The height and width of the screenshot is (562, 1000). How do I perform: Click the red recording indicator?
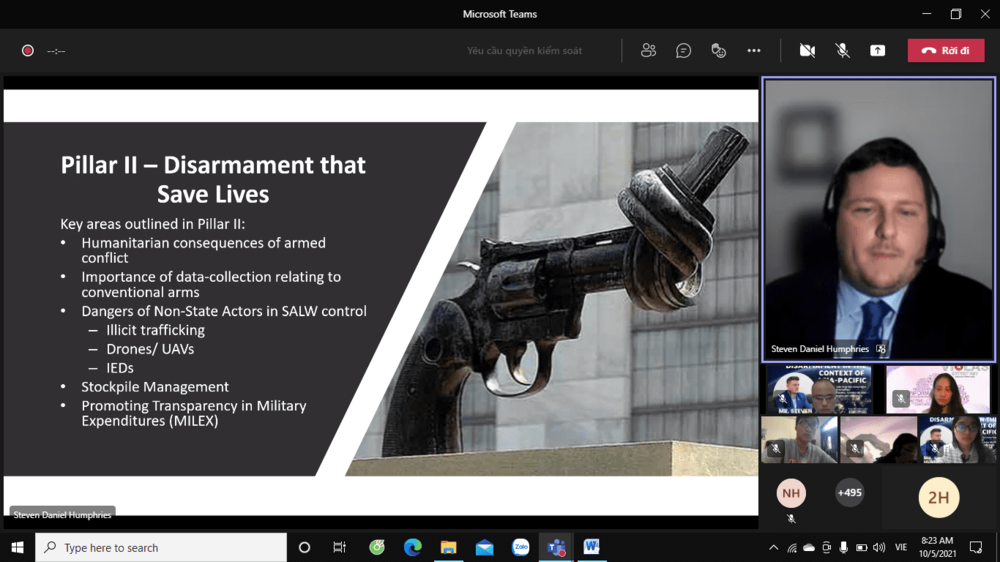[27, 50]
